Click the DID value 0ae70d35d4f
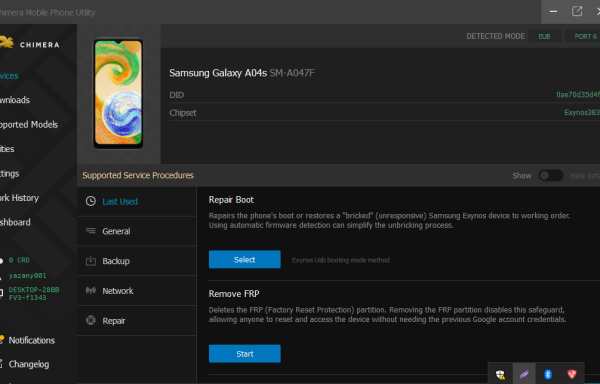The height and width of the screenshot is (384, 600). tap(578, 94)
